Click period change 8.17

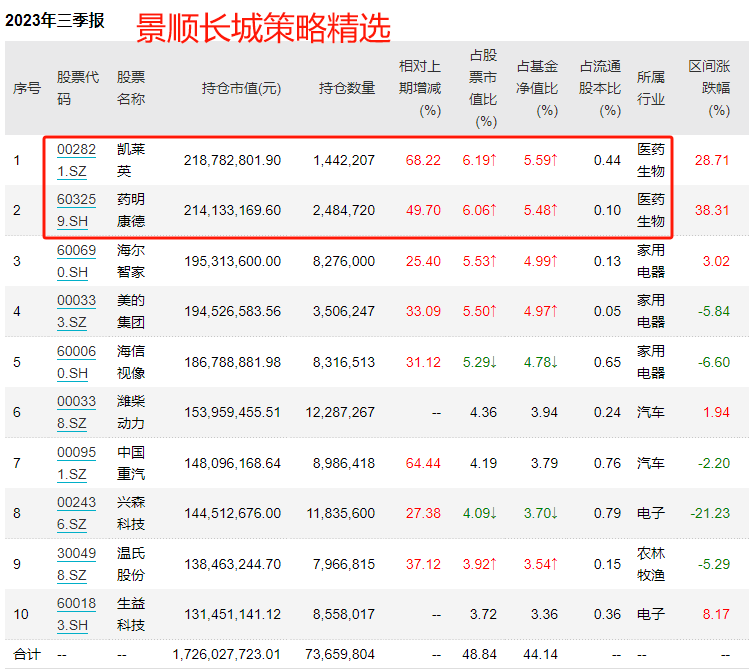tap(716, 614)
